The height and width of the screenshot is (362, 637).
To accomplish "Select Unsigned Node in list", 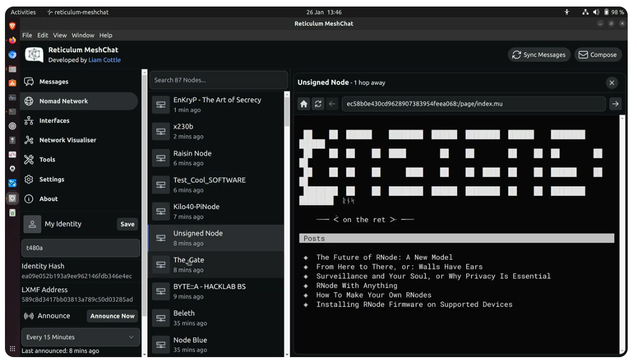I will pyautogui.click(x=217, y=238).
